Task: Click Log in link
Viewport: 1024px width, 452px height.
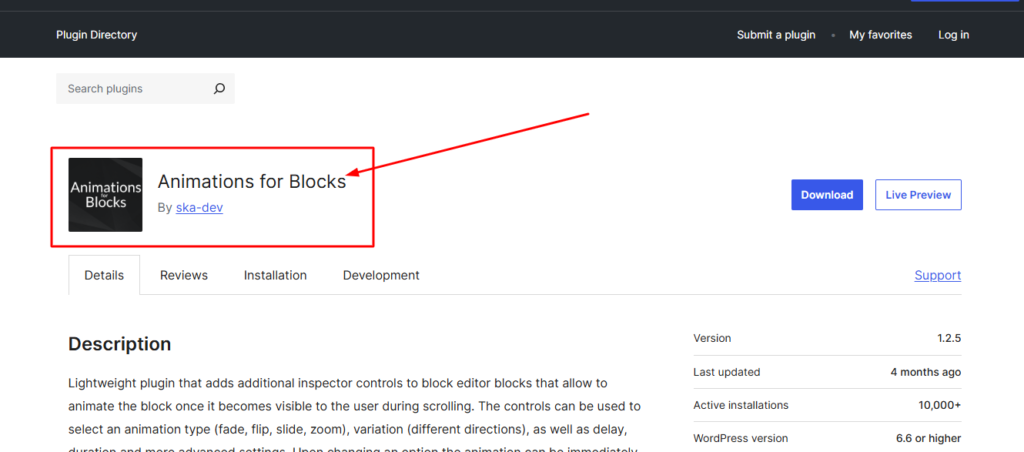Action: (x=953, y=35)
